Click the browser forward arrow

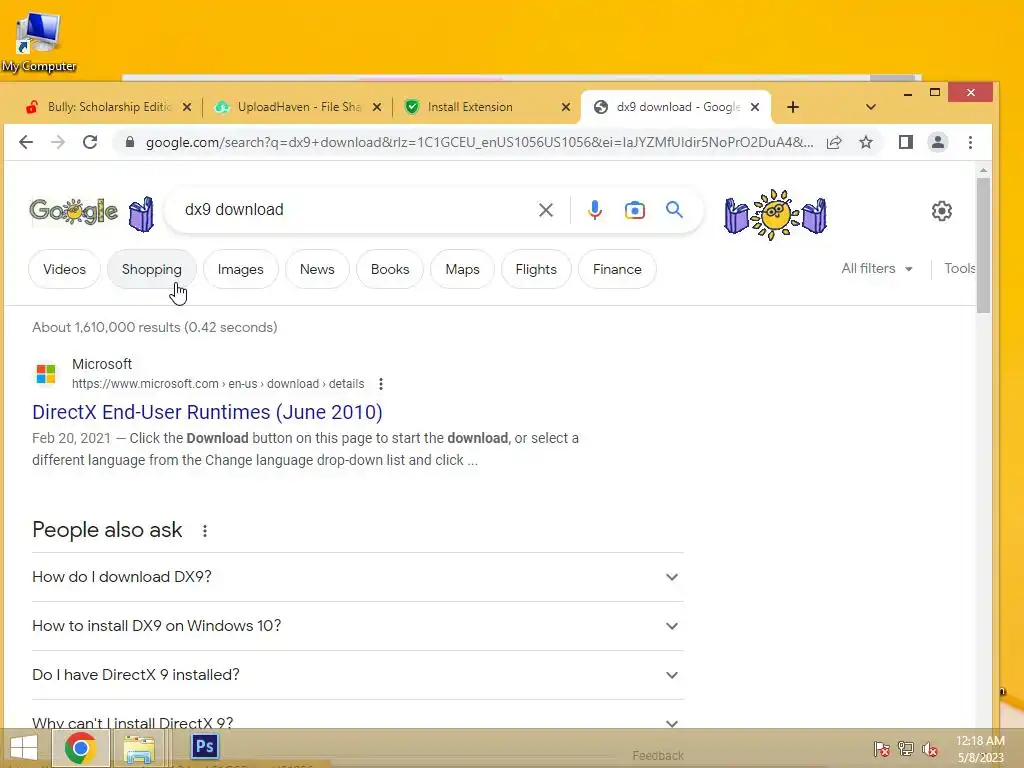coord(58,142)
